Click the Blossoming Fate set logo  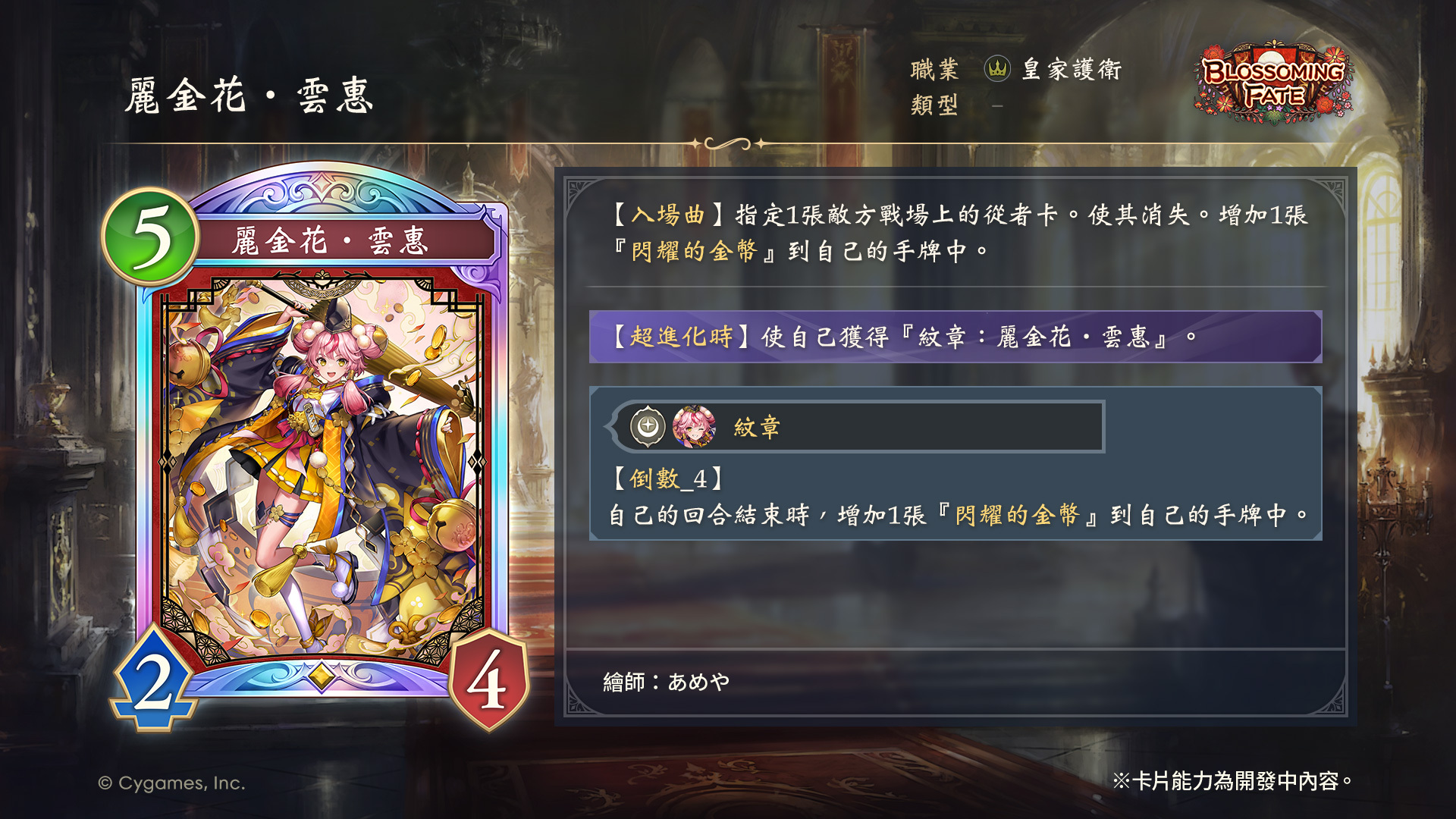coord(1275,83)
